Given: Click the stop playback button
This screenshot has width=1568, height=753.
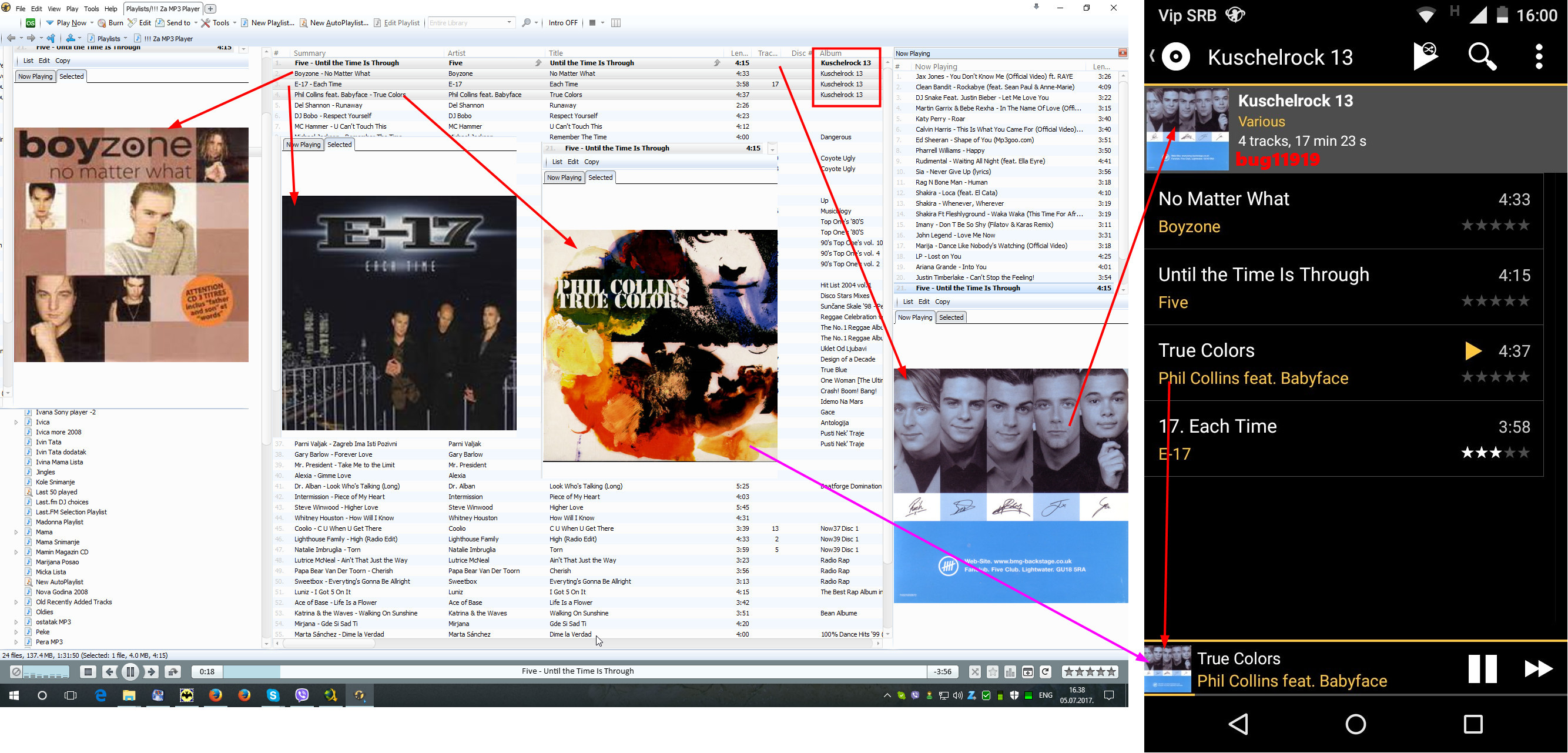Looking at the screenshot, I should 88,671.
